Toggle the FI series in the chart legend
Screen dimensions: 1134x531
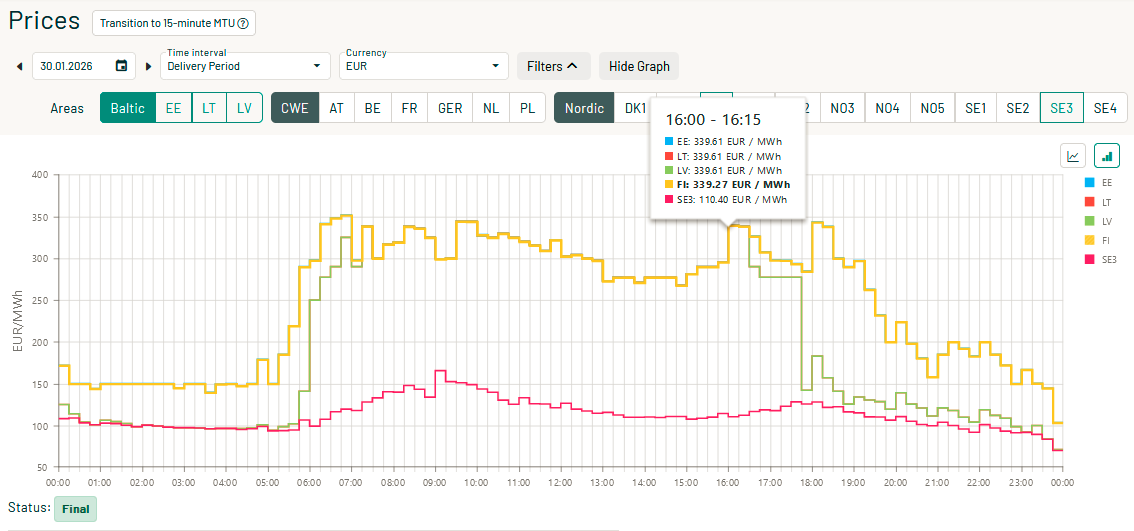point(1096,239)
